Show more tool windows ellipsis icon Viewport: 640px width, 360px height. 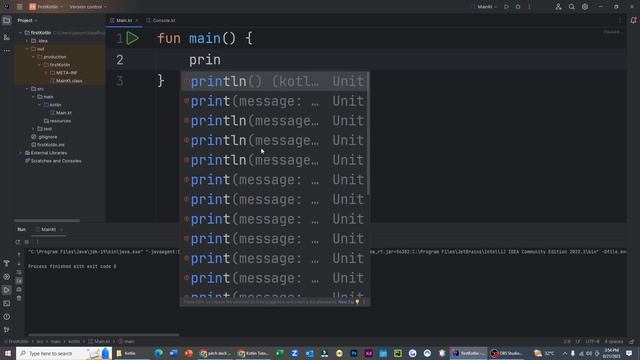[x=7, y=51]
